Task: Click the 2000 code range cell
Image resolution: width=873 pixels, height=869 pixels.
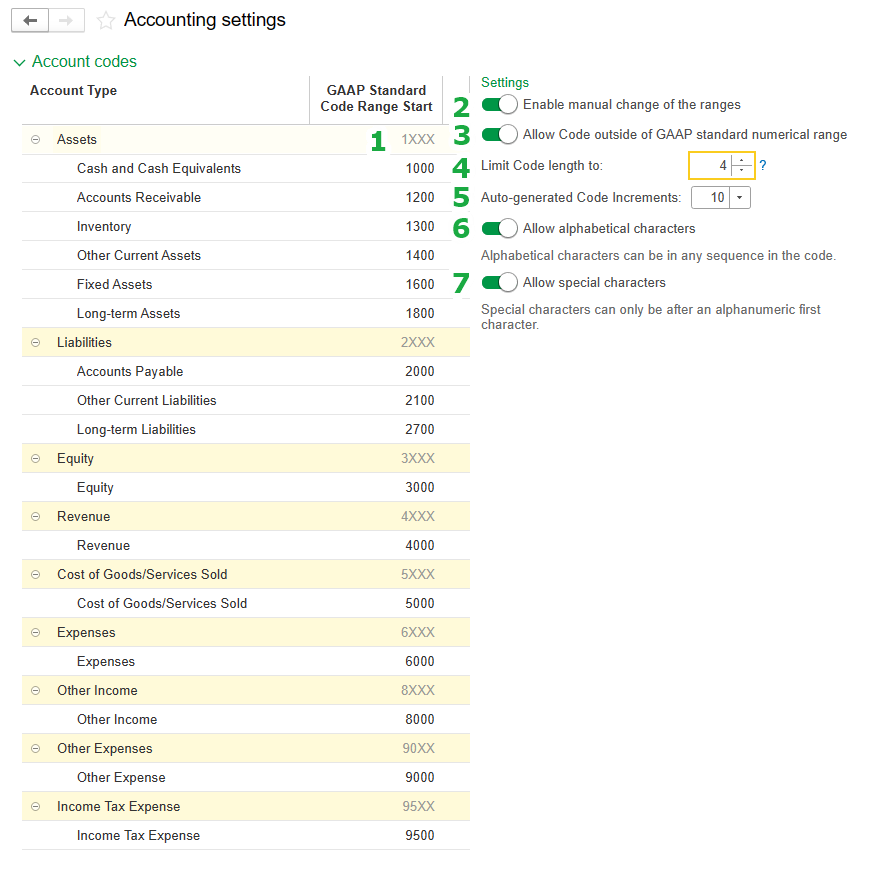Action: (x=420, y=371)
